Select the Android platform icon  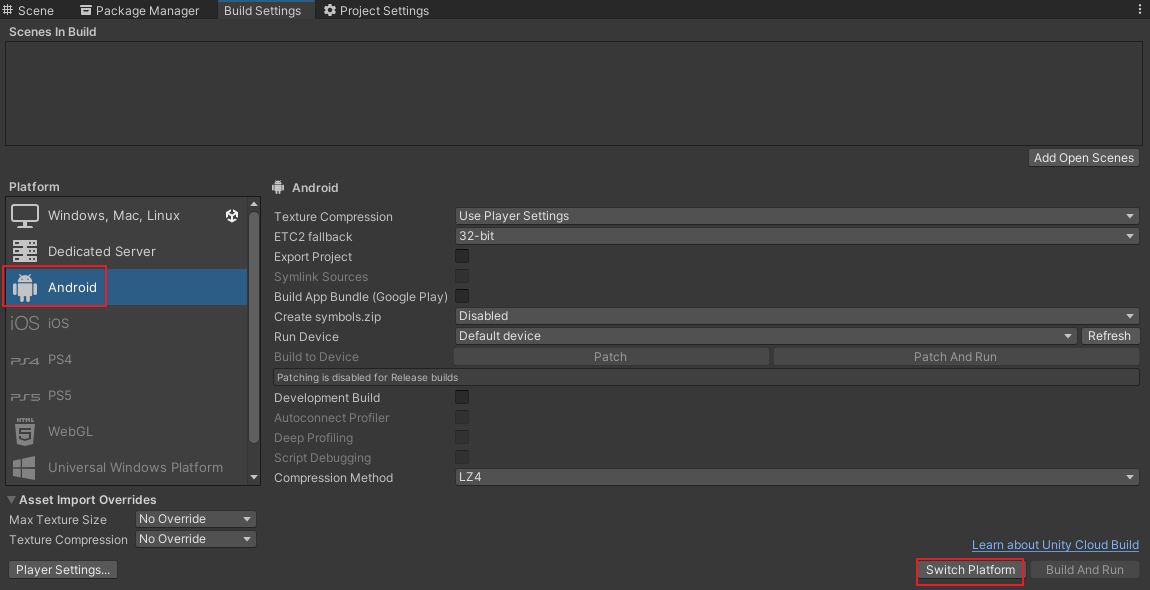(x=24, y=287)
